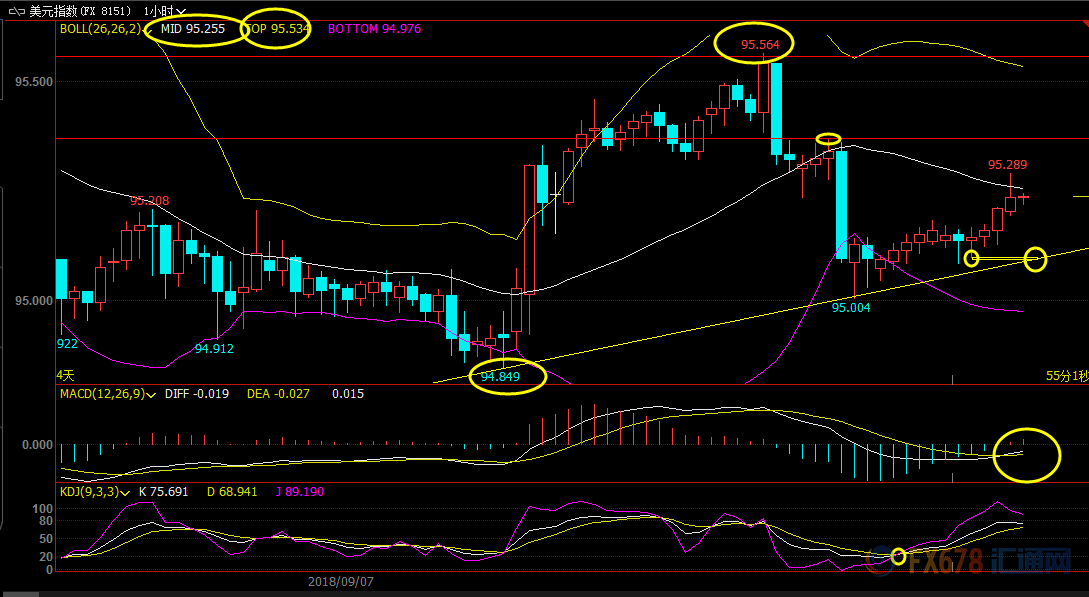The height and width of the screenshot is (597, 1089).
Task: Click the link icon beside 美元指数 title
Action: [x=16, y=11]
